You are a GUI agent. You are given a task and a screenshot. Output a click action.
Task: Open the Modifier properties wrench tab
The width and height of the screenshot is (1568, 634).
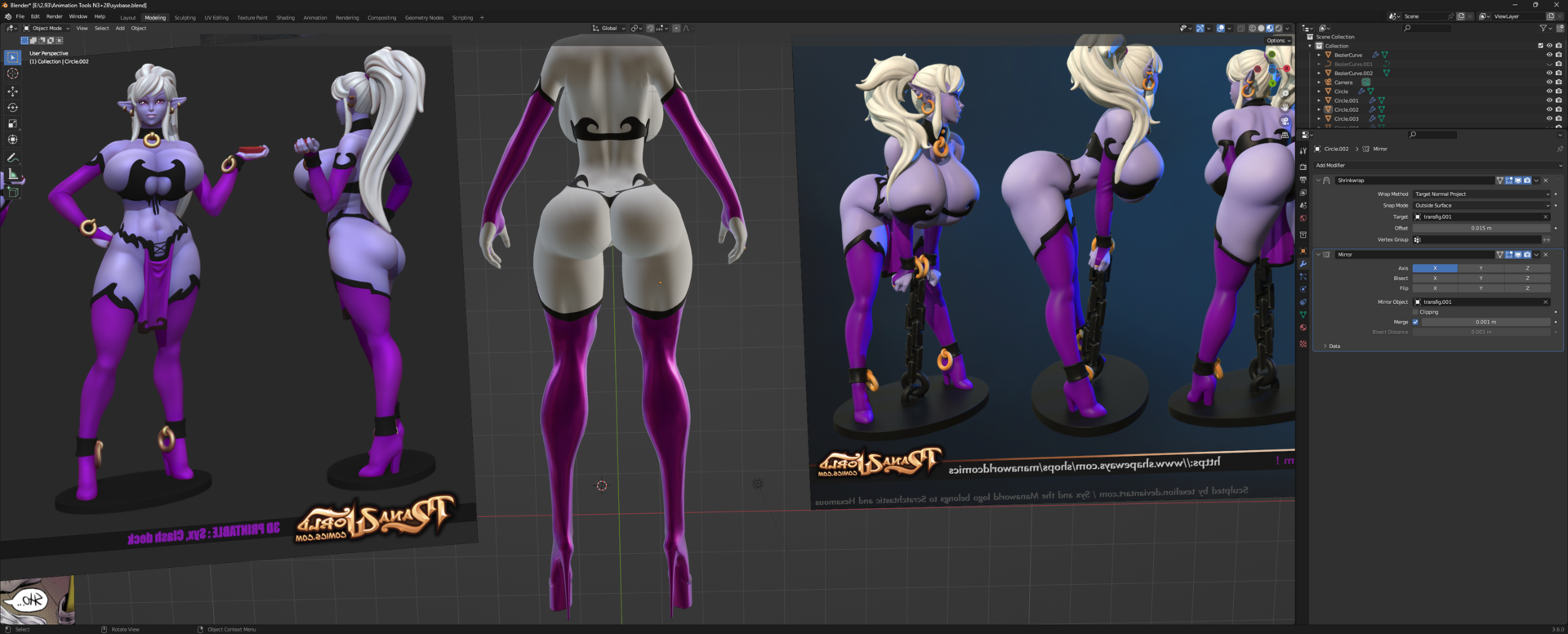click(1303, 264)
